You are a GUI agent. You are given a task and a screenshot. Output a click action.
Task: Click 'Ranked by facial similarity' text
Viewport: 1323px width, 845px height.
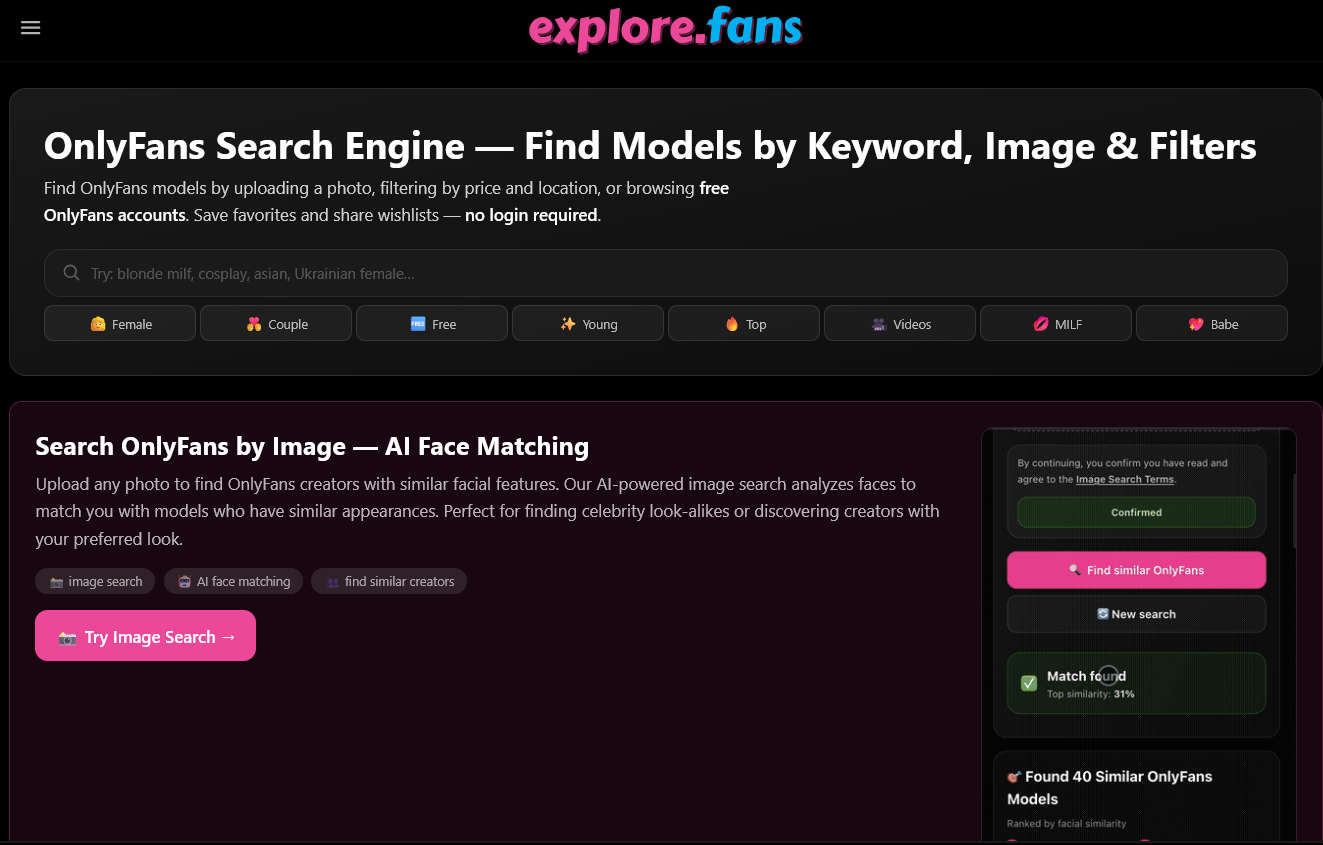(1067, 824)
